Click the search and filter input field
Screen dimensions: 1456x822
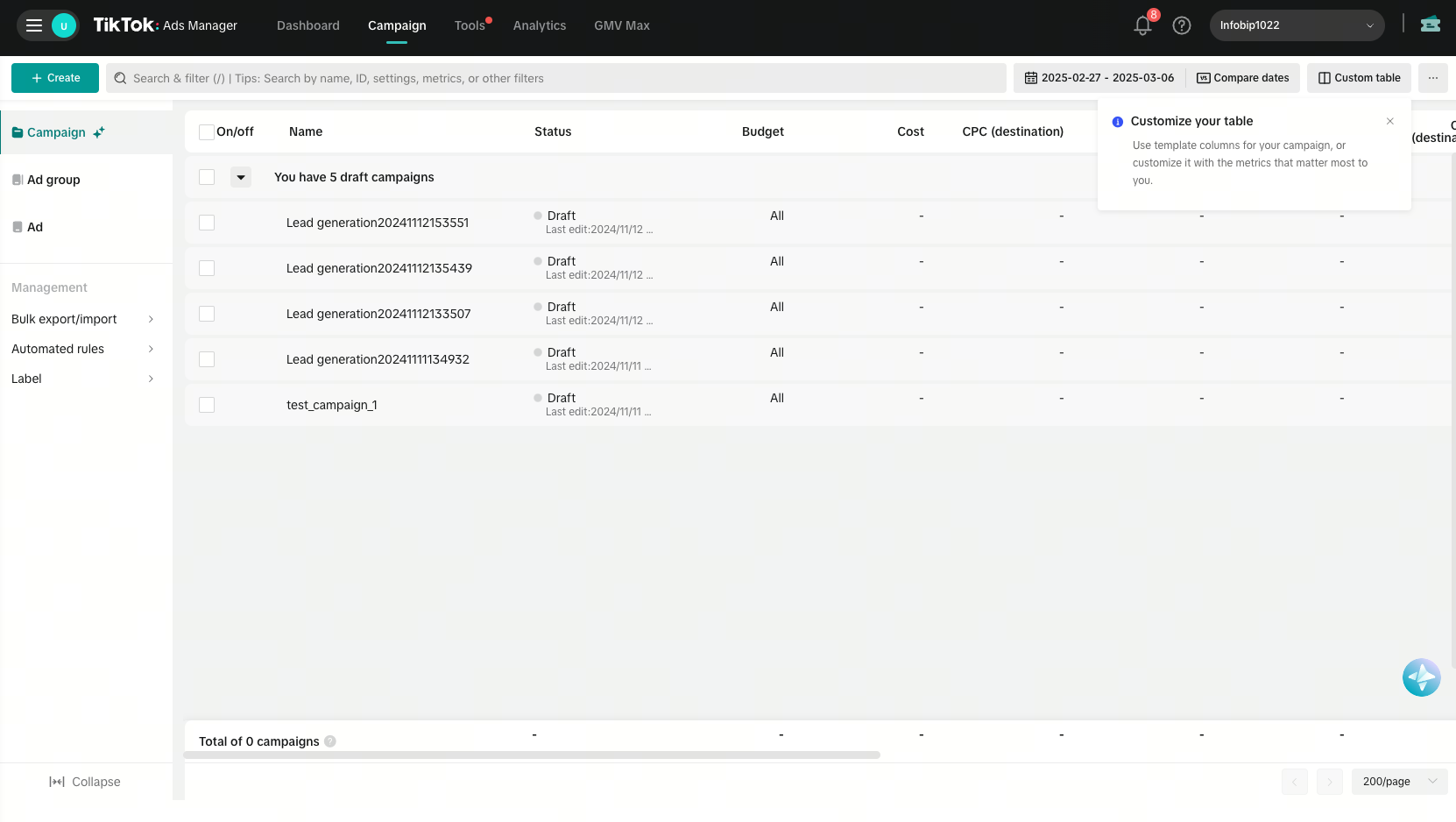[556, 78]
